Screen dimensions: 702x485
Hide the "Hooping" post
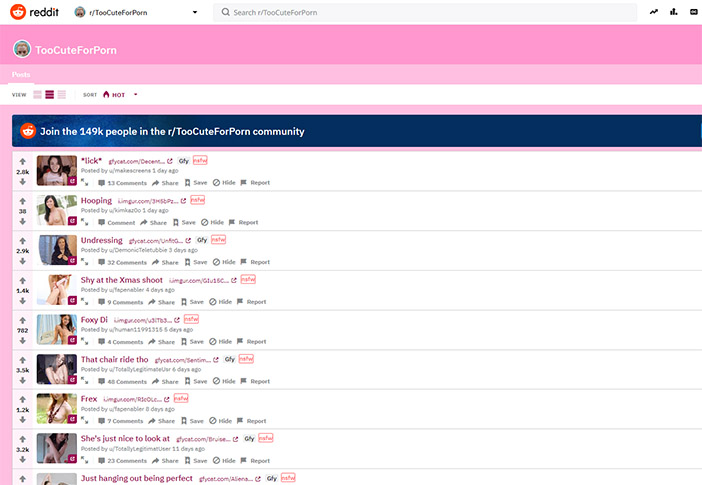pos(212,222)
